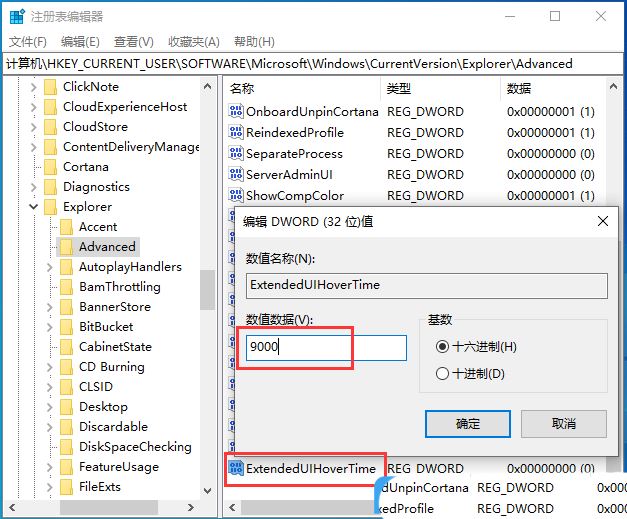Viewport: 627px width, 519px height.
Task: Select the DiskSpaceChecking tree item
Action: (x=135, y=447)
